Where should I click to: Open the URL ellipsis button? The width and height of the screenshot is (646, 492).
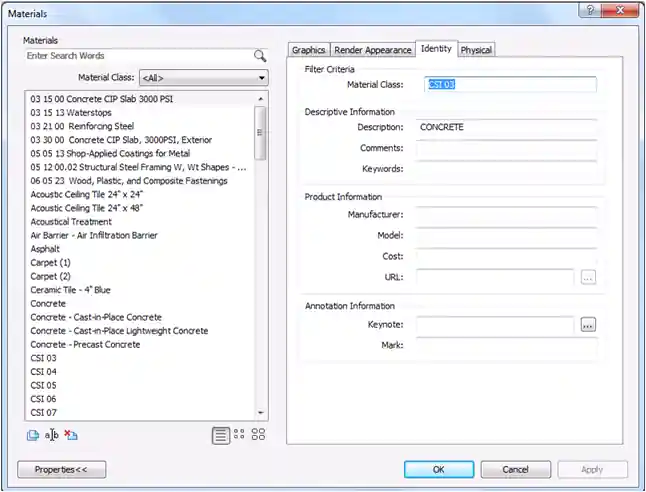click(x=588, y=277)
